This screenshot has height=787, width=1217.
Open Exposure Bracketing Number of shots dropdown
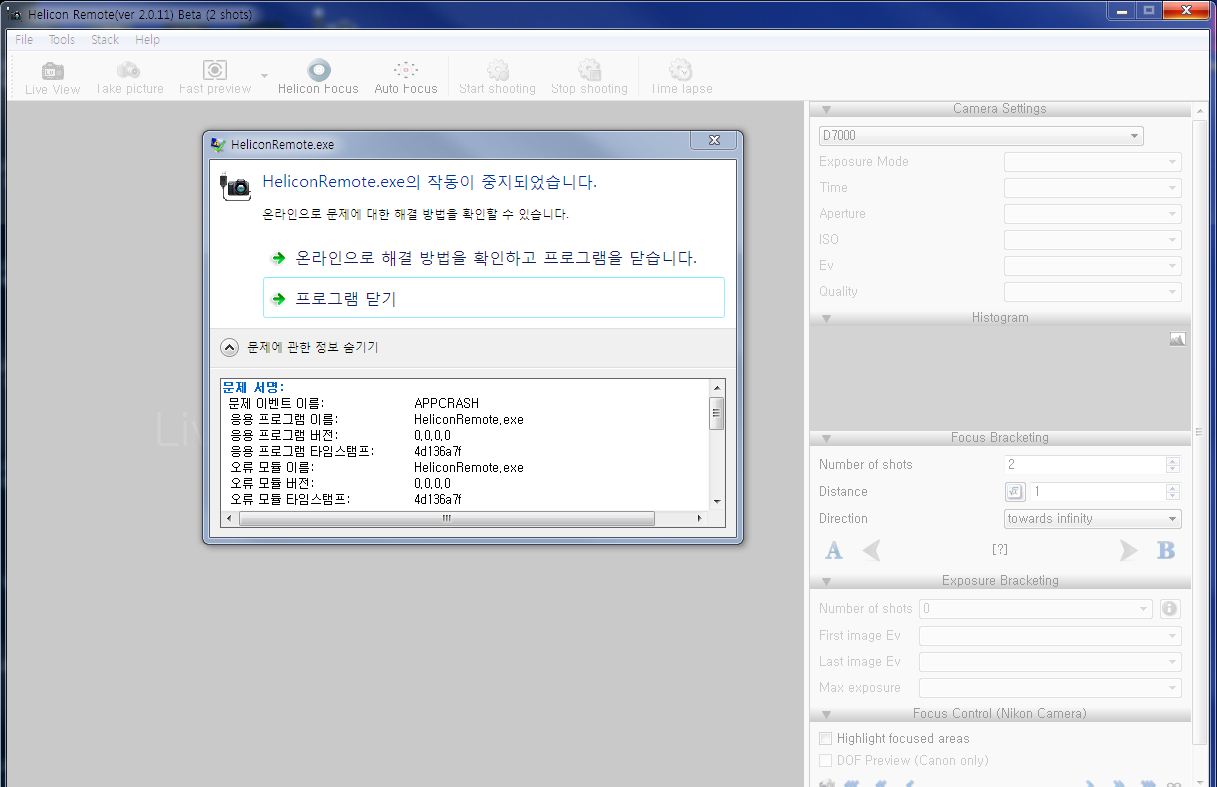(x=1037, y=608)
